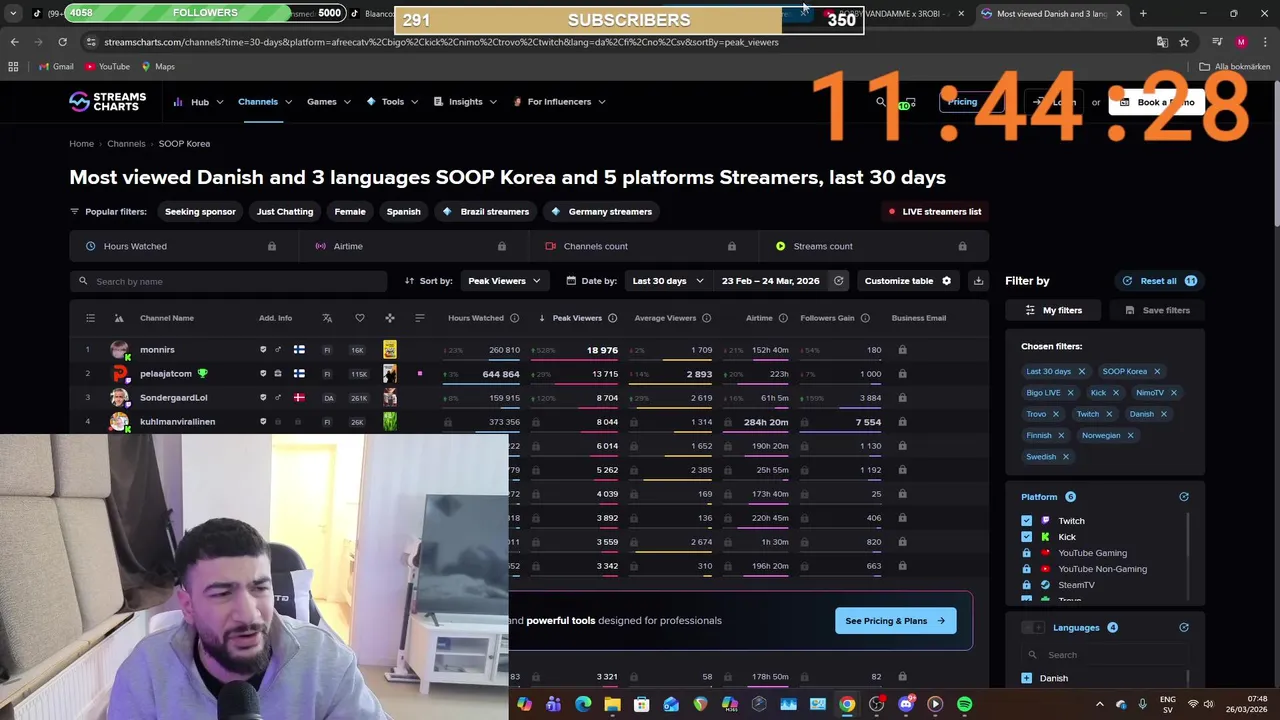Viewport: 1280px width, 720px height.
Task: Switch to the My filters tab
Action: click(1053, 310)
